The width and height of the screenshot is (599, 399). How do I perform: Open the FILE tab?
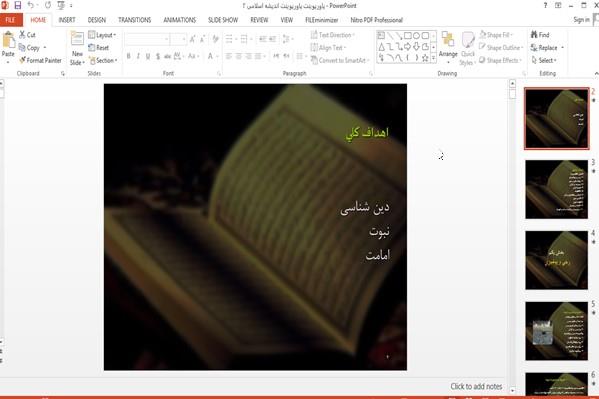11,20
